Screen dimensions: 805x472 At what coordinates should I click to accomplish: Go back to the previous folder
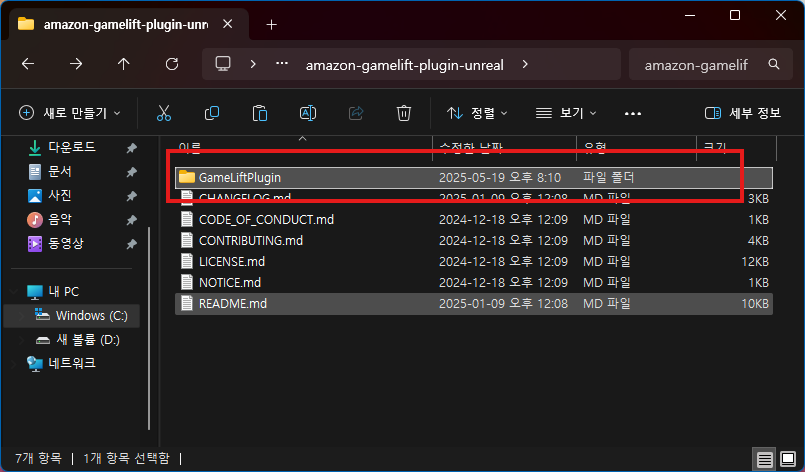point(28,64)
